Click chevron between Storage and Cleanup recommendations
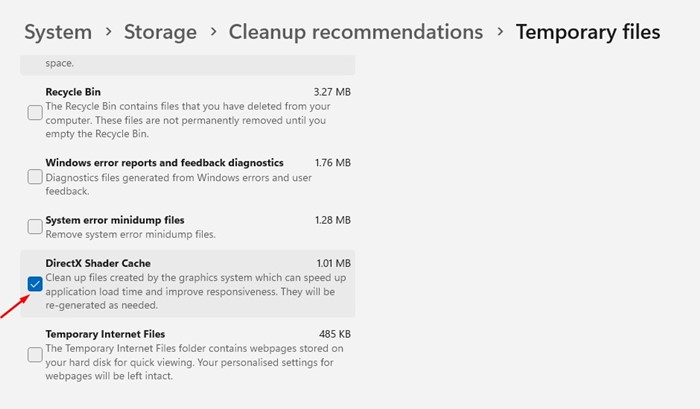This screenshot has width=700, height=409. 213,33
